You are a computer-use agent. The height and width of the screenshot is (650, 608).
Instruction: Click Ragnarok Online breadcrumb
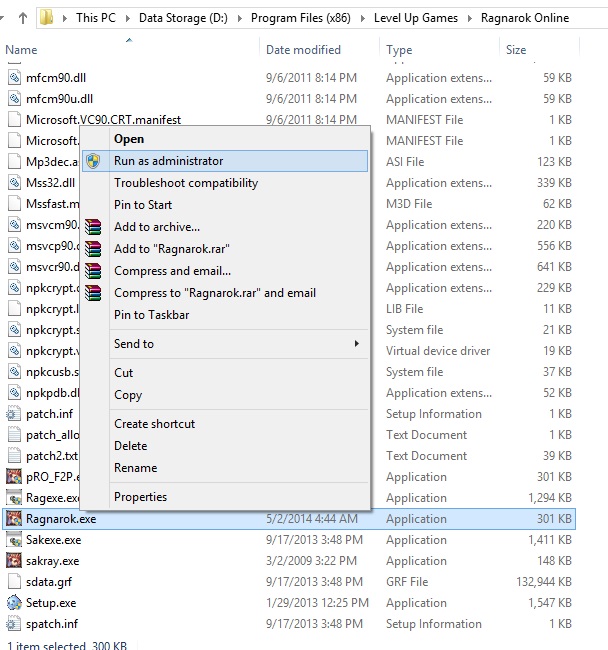pyautogui.click(x=525, y=18)
